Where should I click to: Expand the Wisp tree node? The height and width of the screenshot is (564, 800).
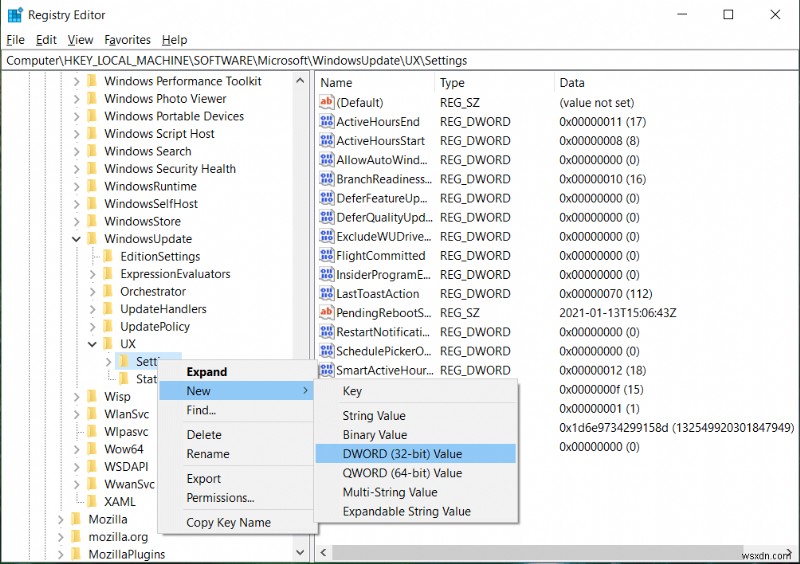(x=77, y=397)
